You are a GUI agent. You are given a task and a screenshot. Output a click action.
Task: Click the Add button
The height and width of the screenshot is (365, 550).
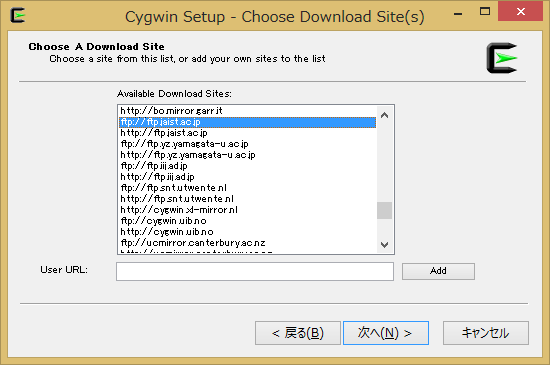click(x=438, y=271)
